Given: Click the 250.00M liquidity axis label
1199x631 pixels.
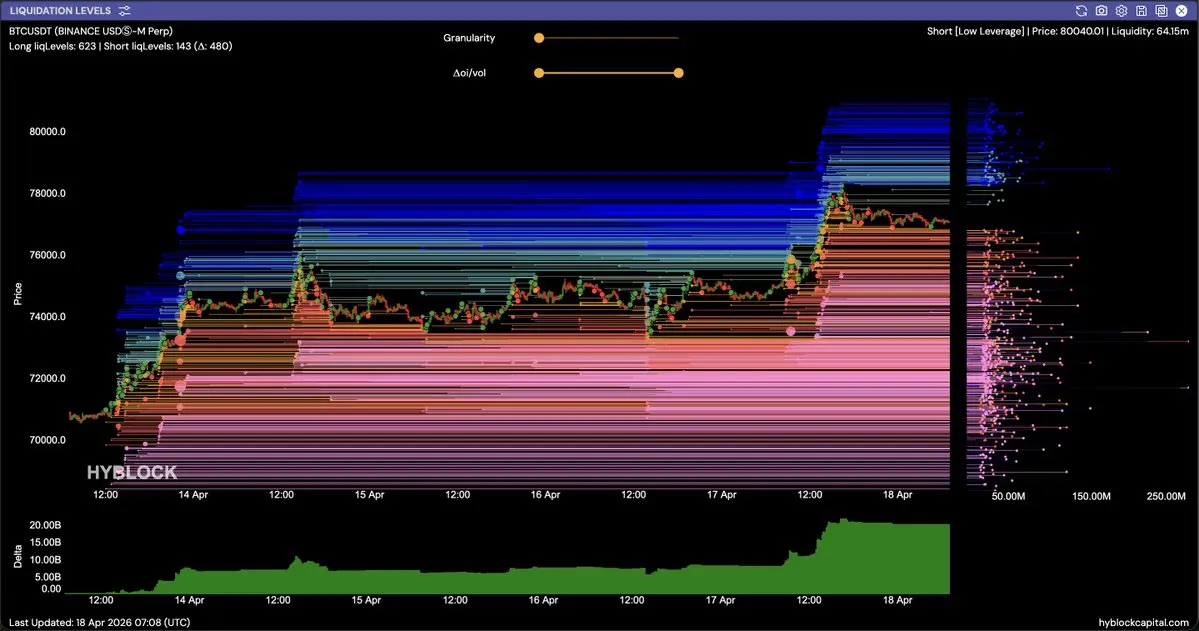Looking at the screenshot, I should point(1166,496).
